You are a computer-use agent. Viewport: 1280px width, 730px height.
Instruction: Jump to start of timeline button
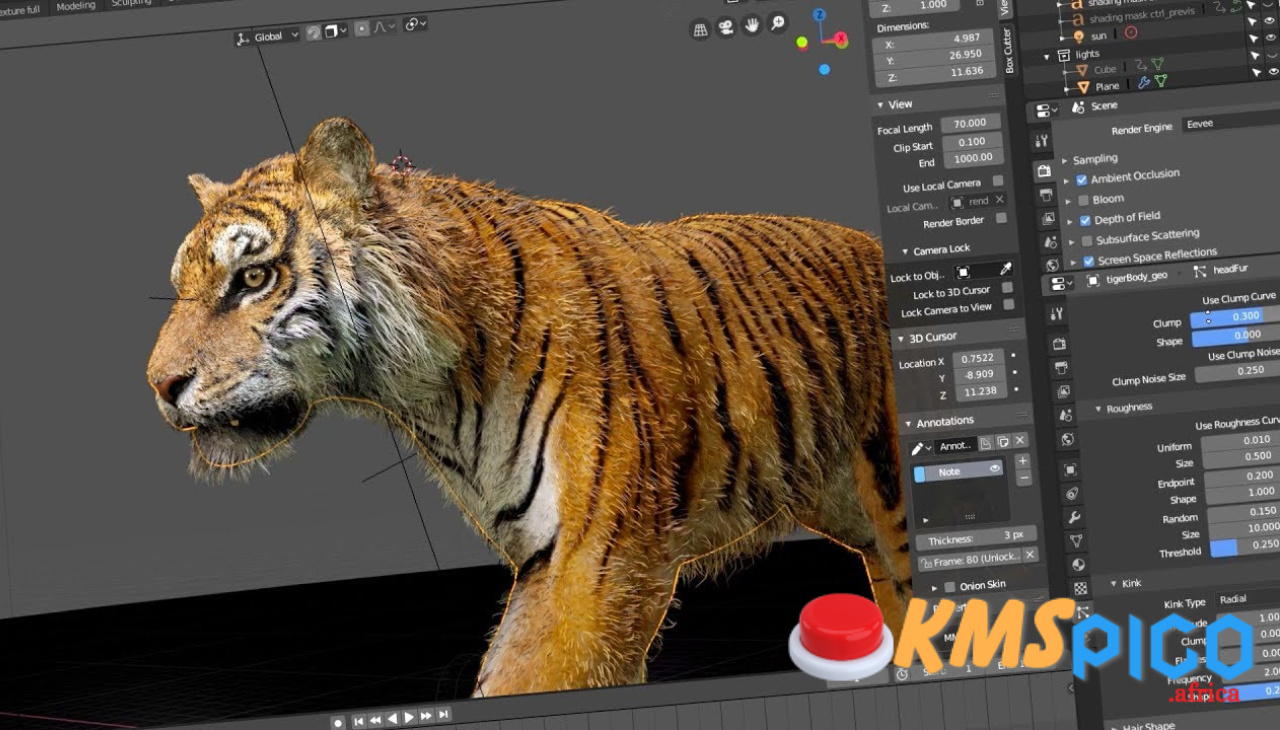pyautogui.click(x=357, y=720)
